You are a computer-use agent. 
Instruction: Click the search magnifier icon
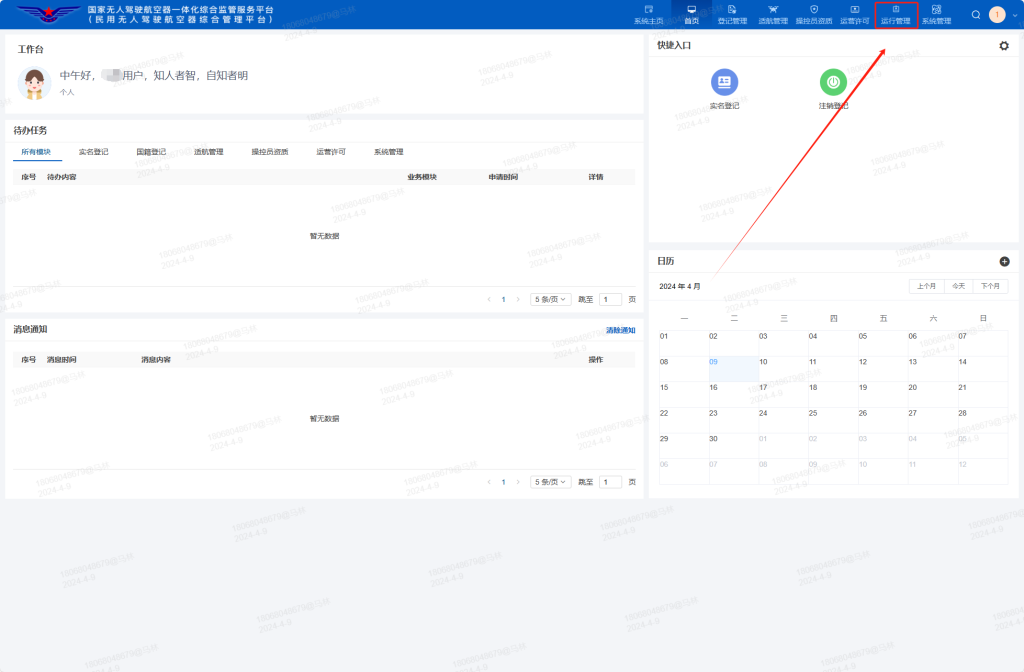click(x=976, y=15)
